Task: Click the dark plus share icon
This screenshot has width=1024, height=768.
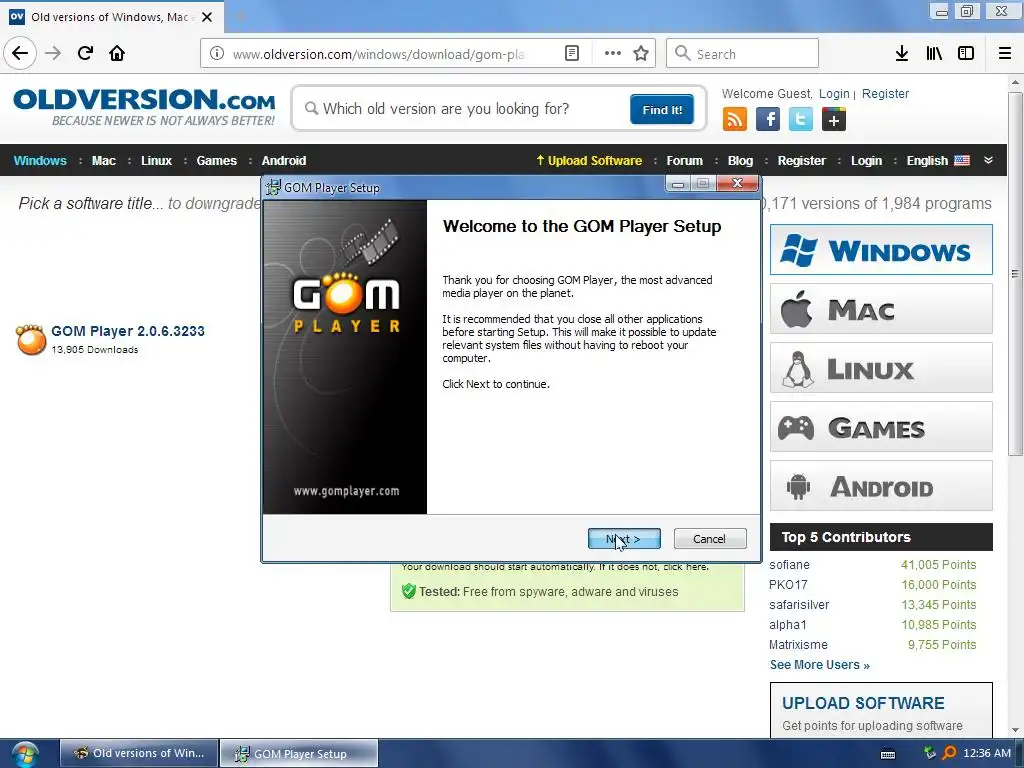Action: pos(834,120)
